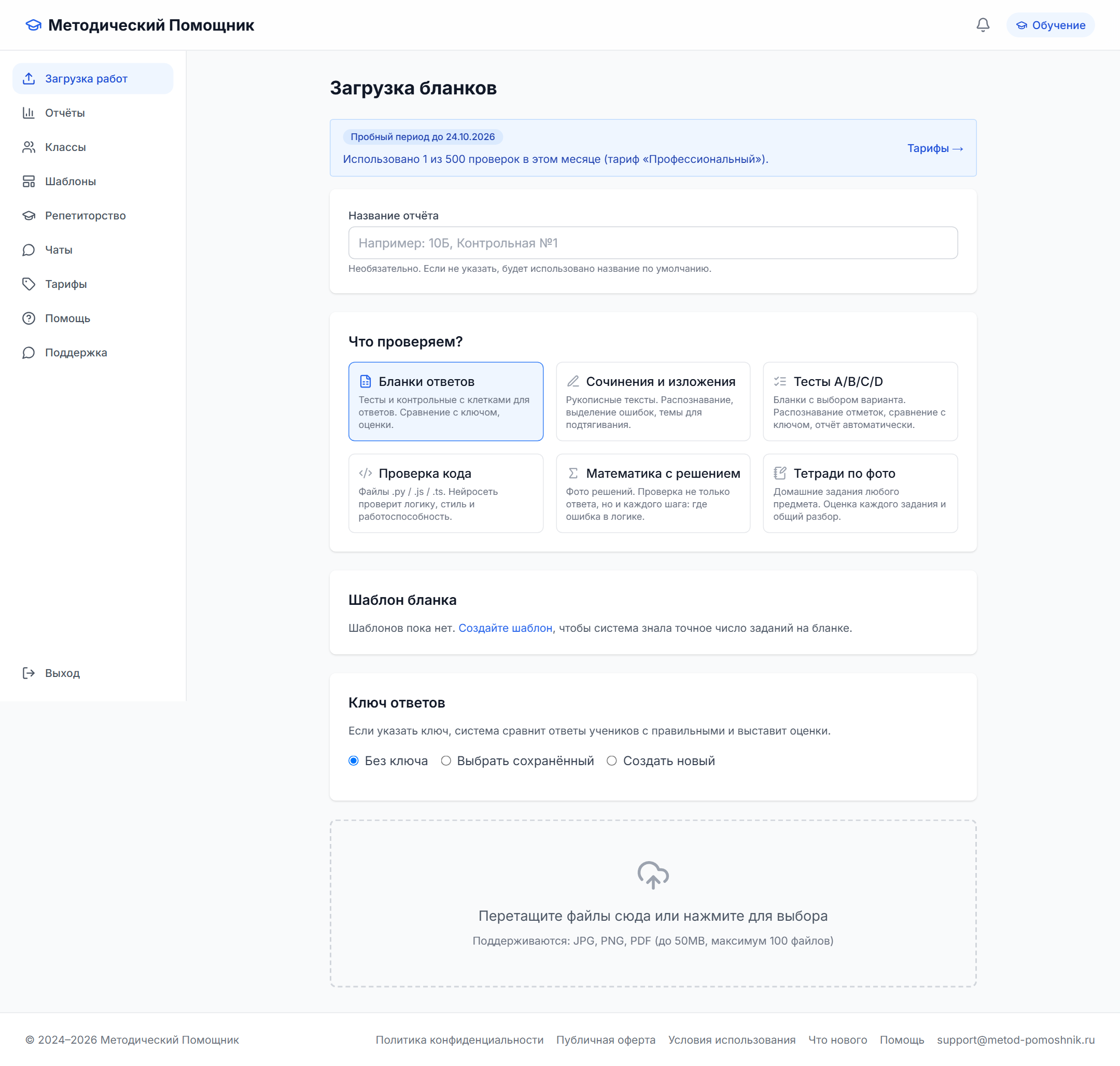
Task: Click the question mark icon beside Помощь
Action: pyautogui.click(x=29, y=318)
